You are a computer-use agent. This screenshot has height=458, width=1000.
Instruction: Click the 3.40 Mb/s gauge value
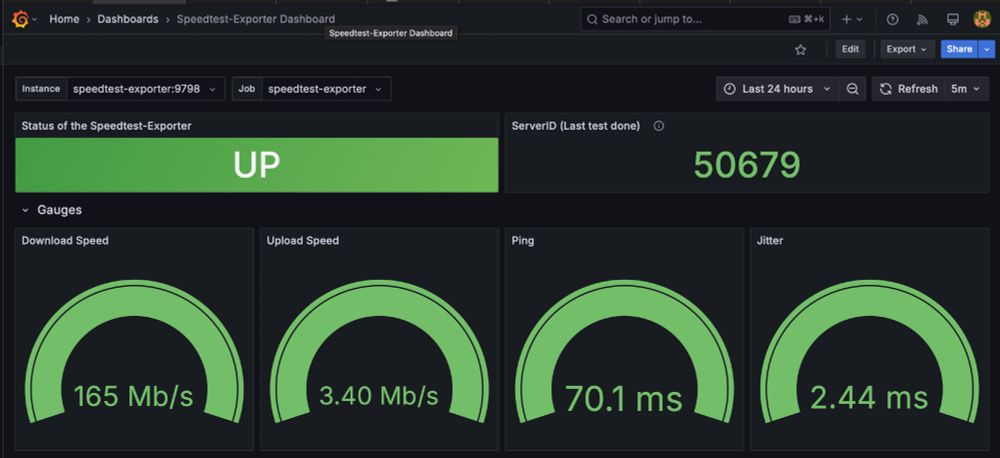pyautogui.click(x=379, y=396)
